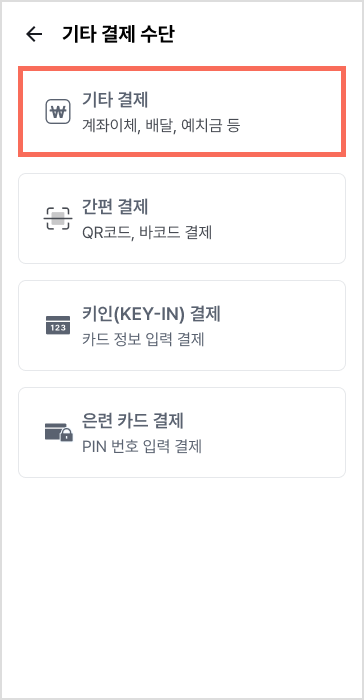Click the 기타 결제 수단 page header
This screenshot has height=700, width=364.
point(118,34)
